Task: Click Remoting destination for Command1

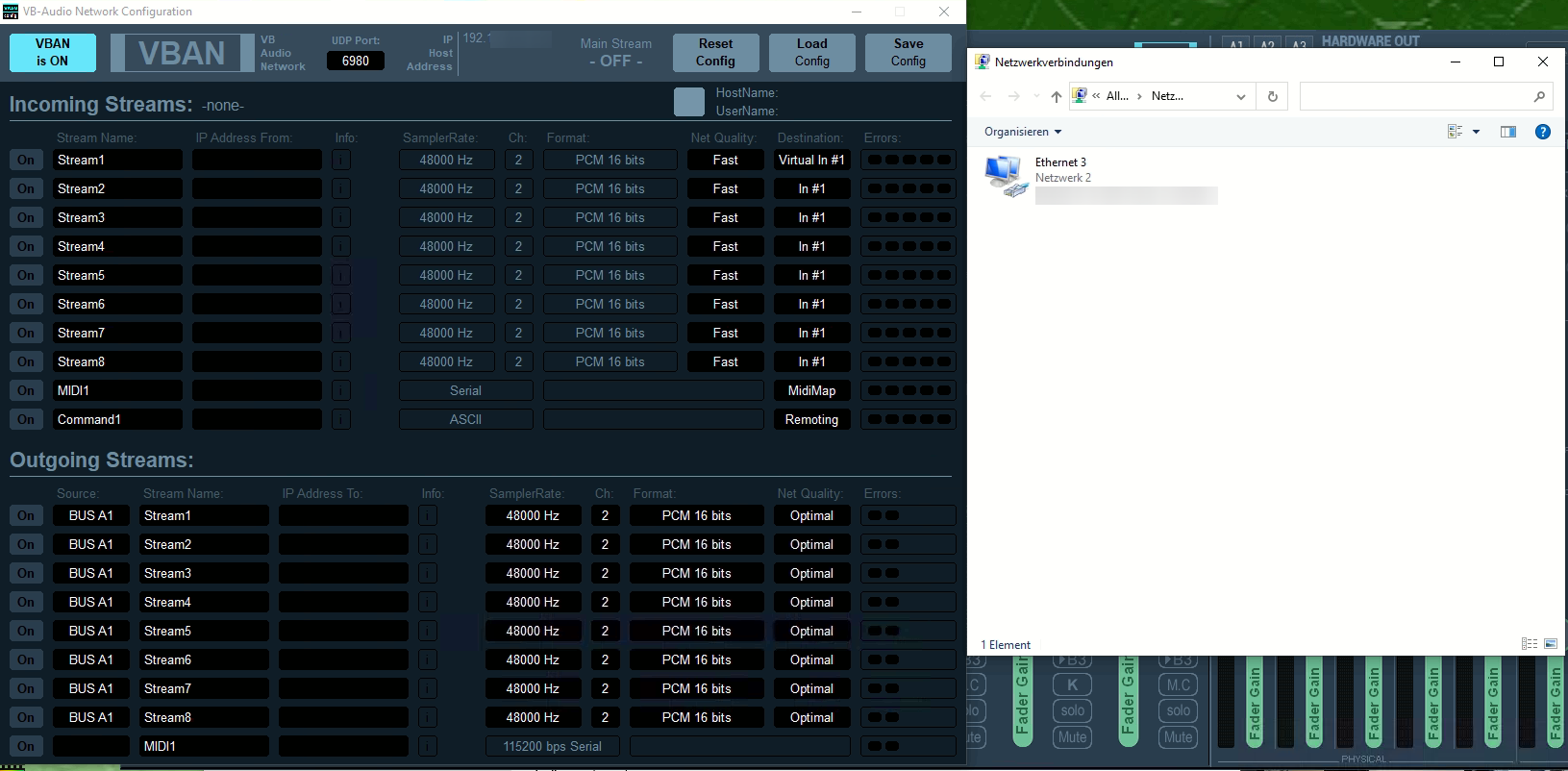Action: (811, 420)
